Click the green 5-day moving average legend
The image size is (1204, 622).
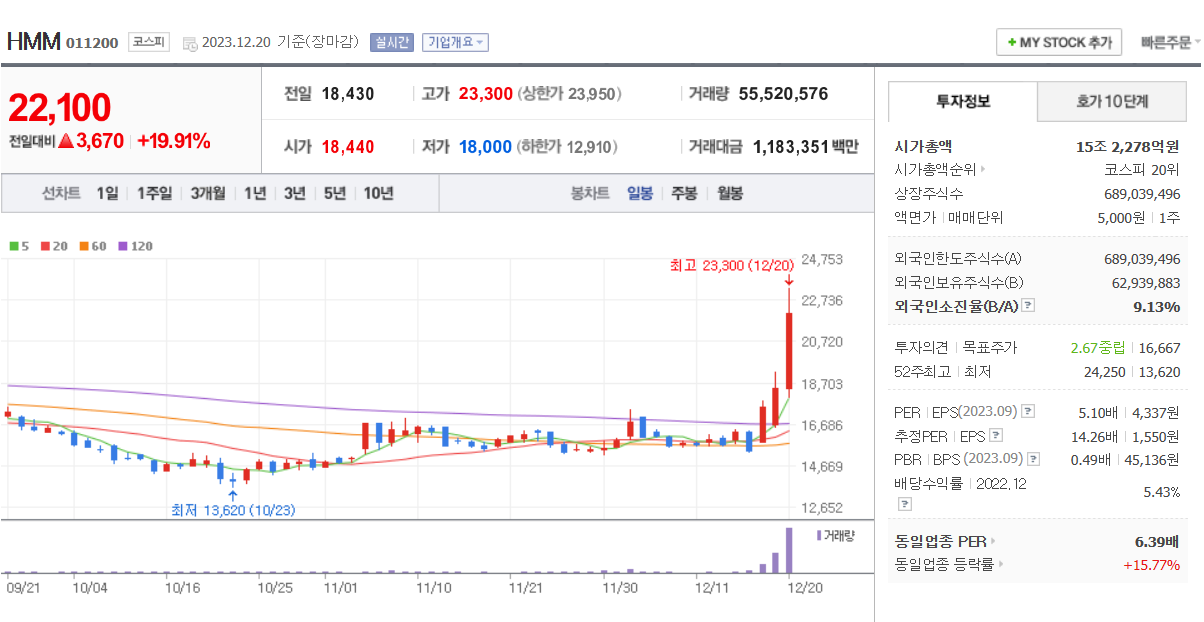(18, 245)
